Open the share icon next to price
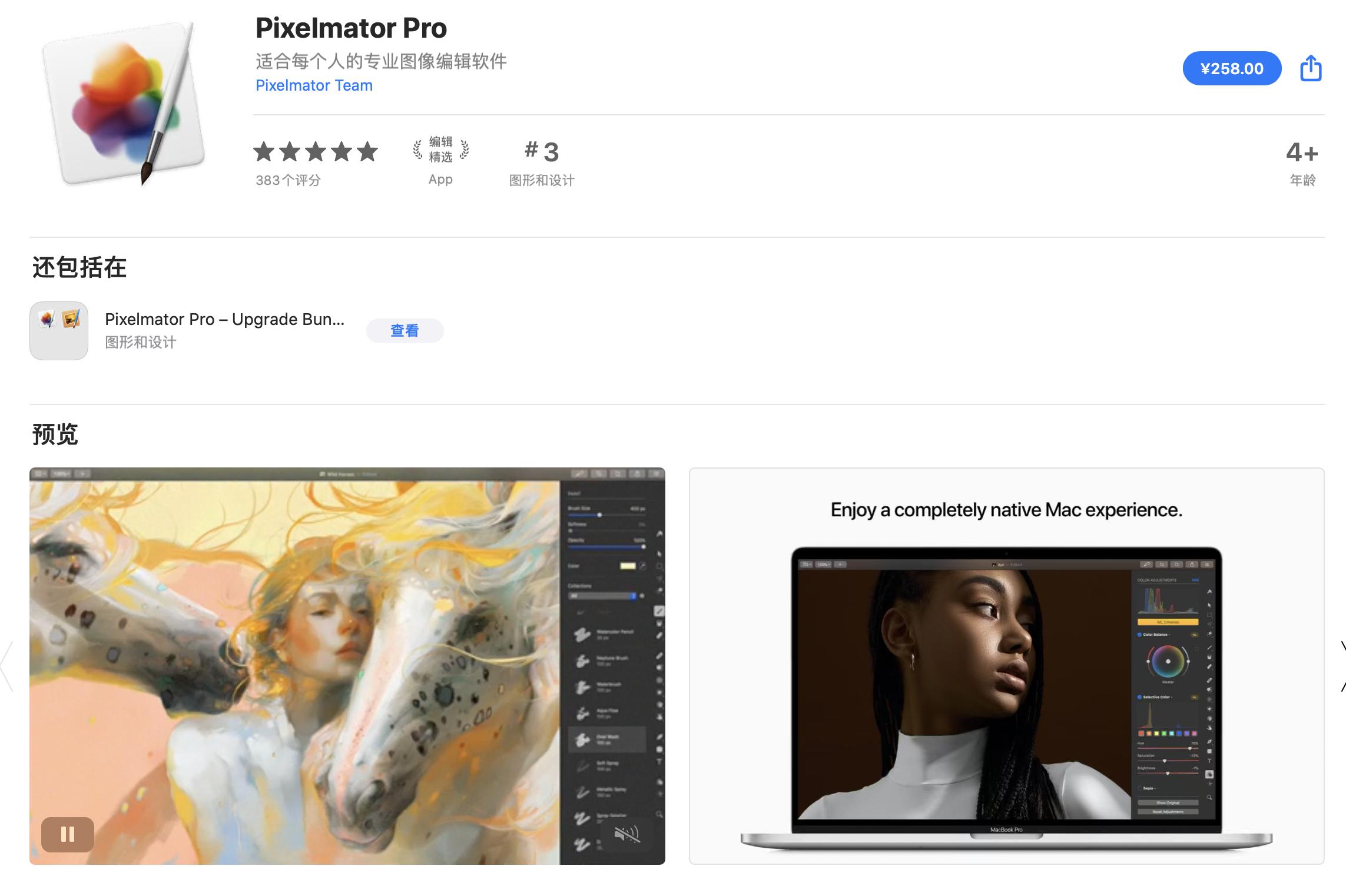The height and width of the screenshot is (896, 1346). click(x=1311, y=68)
